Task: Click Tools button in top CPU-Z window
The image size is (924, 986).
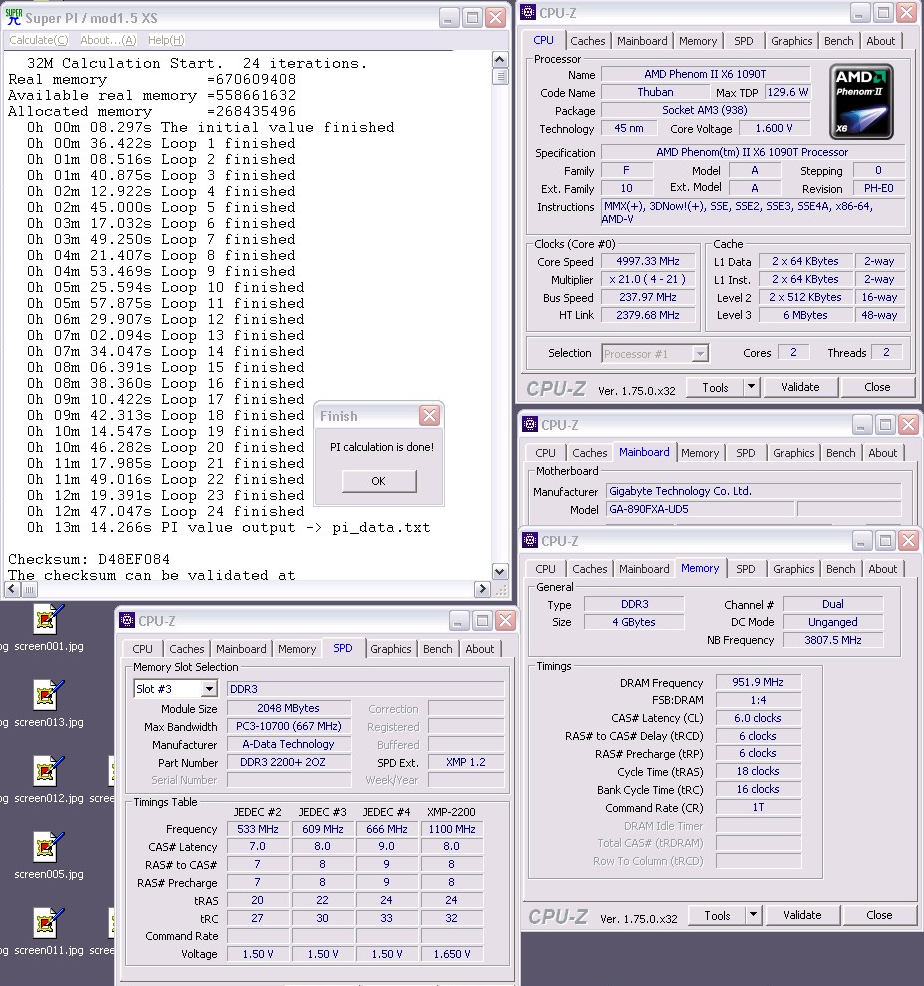Action: click(715, 387)
